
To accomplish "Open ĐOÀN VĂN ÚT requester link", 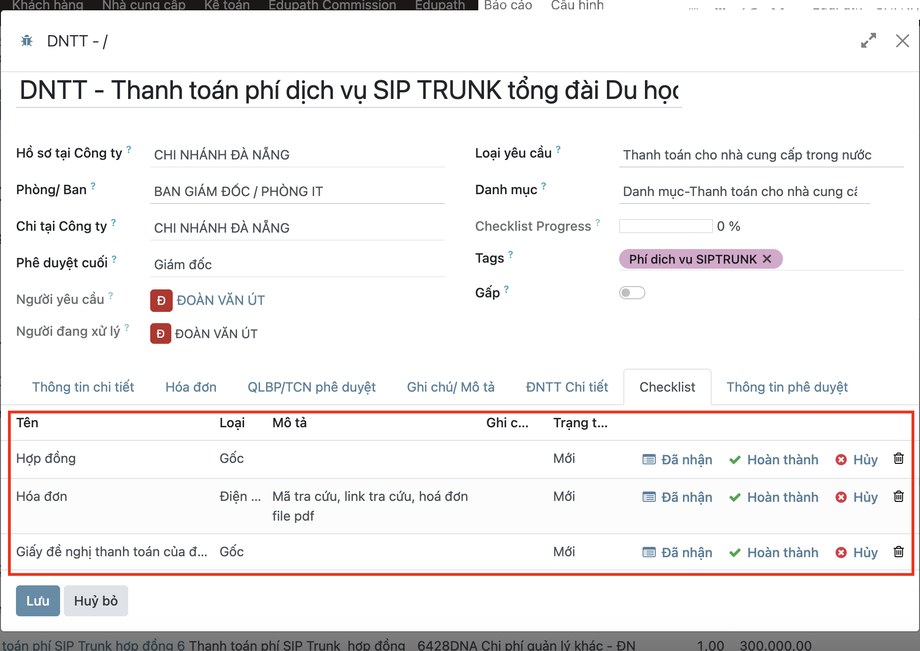I will [x=221, y=300].
